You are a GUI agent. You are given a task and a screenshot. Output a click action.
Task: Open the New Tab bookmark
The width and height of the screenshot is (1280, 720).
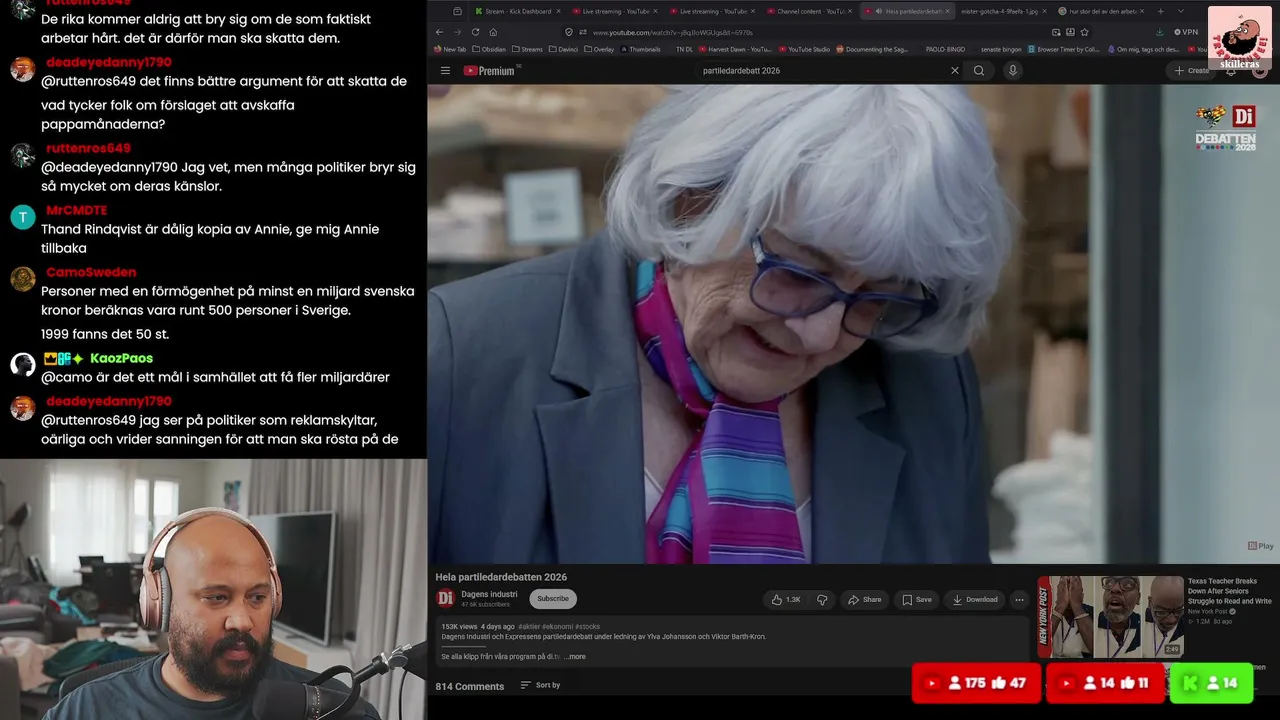(450, 49)
